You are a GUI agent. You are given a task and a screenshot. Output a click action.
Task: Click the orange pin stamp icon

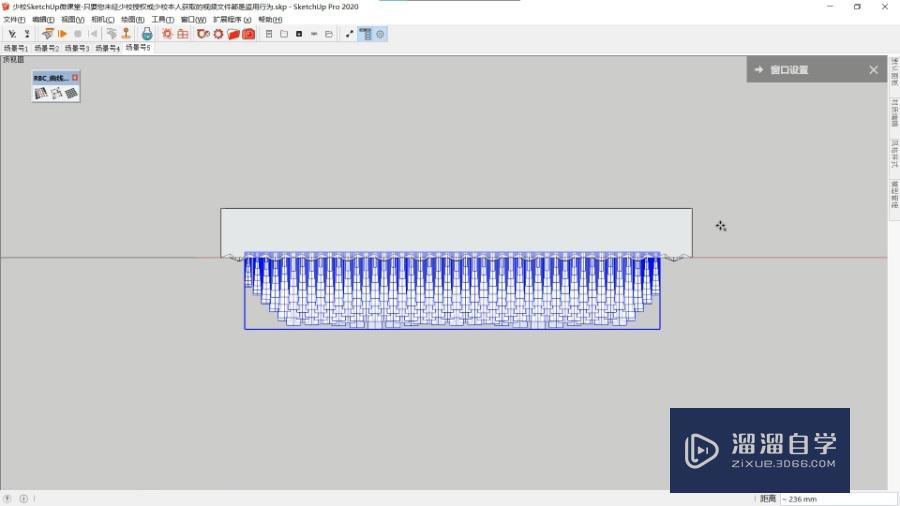coord(126,34)
